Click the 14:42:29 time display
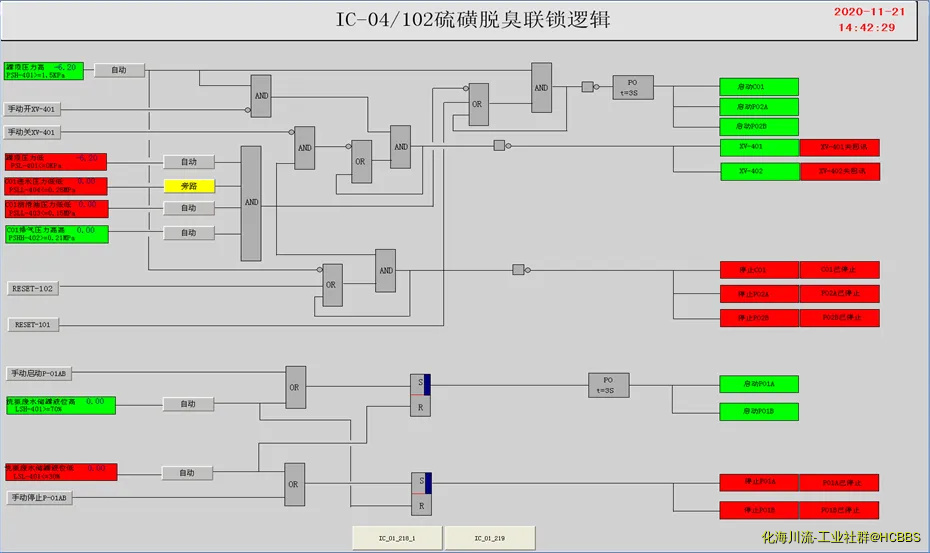The image size is (930, 553). [x=867, y=27]
